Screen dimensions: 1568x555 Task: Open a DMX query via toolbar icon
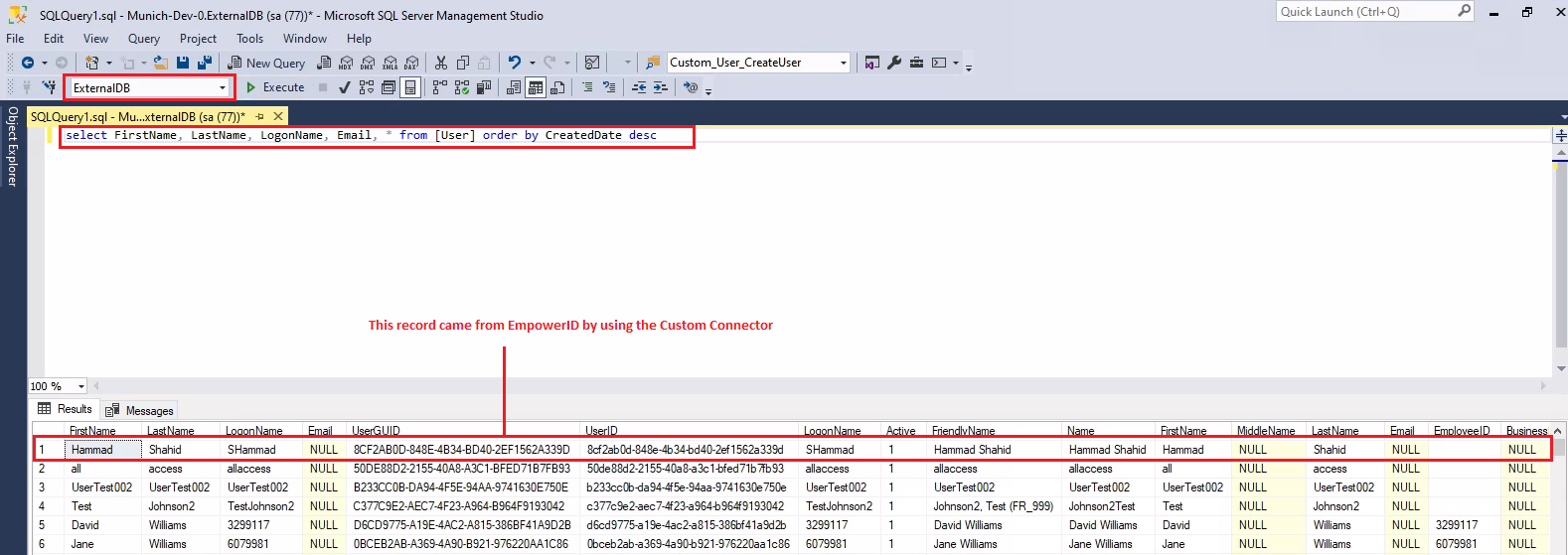tap(368, 63)
